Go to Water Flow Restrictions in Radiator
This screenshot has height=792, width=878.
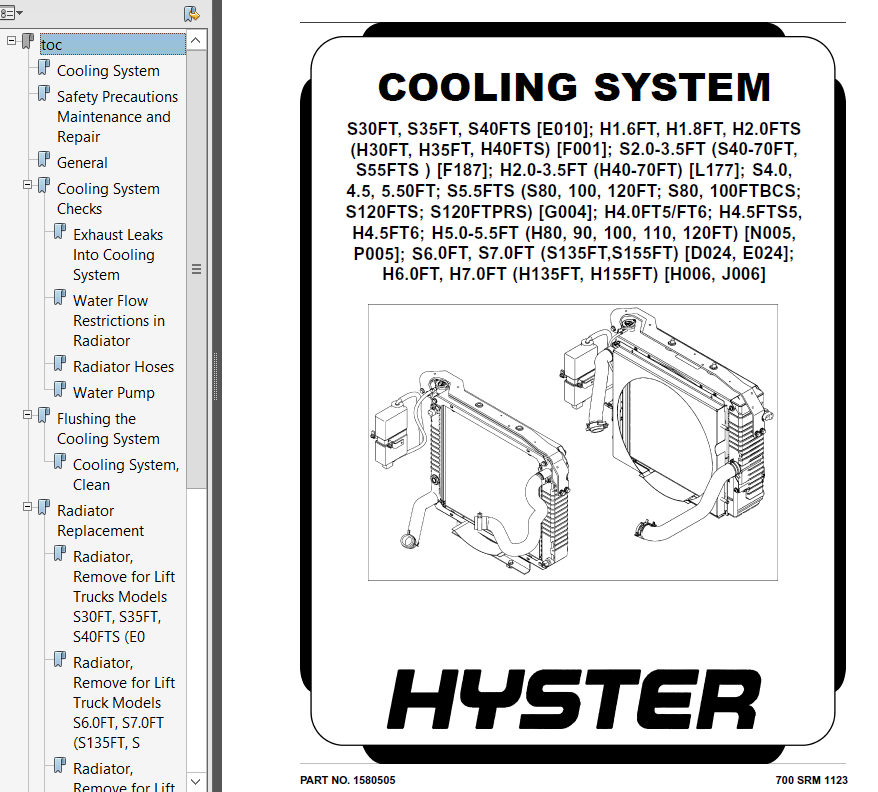[119, 320]
